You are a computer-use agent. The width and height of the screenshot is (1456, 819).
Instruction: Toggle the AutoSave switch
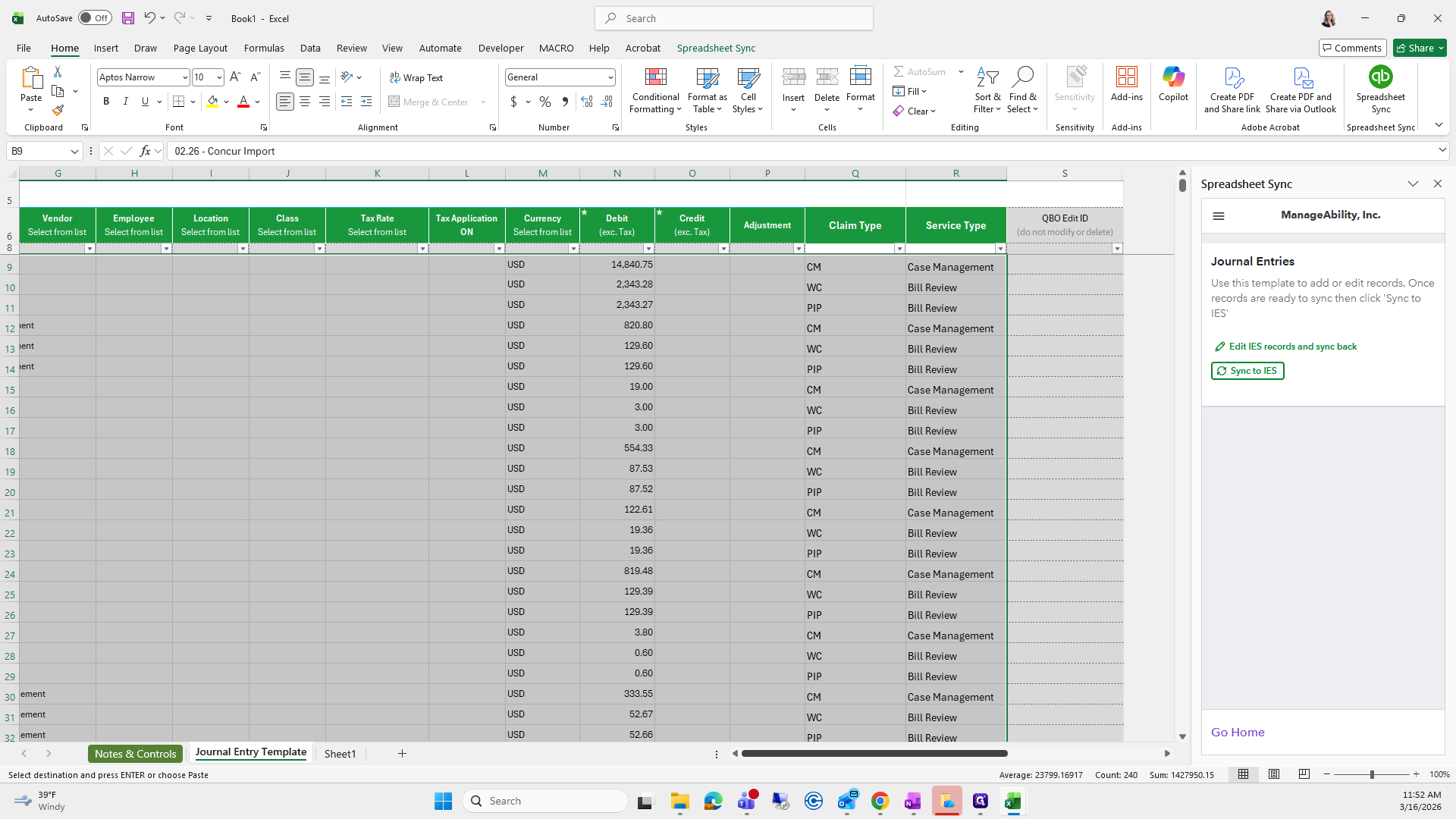pyautogui.click(x=95, y=18)
